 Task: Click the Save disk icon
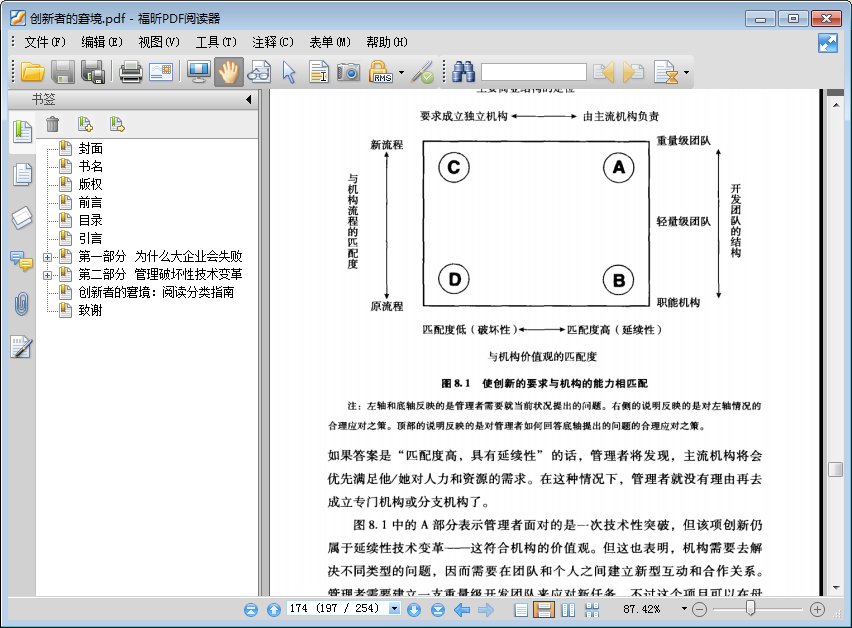tap(62, 72)
